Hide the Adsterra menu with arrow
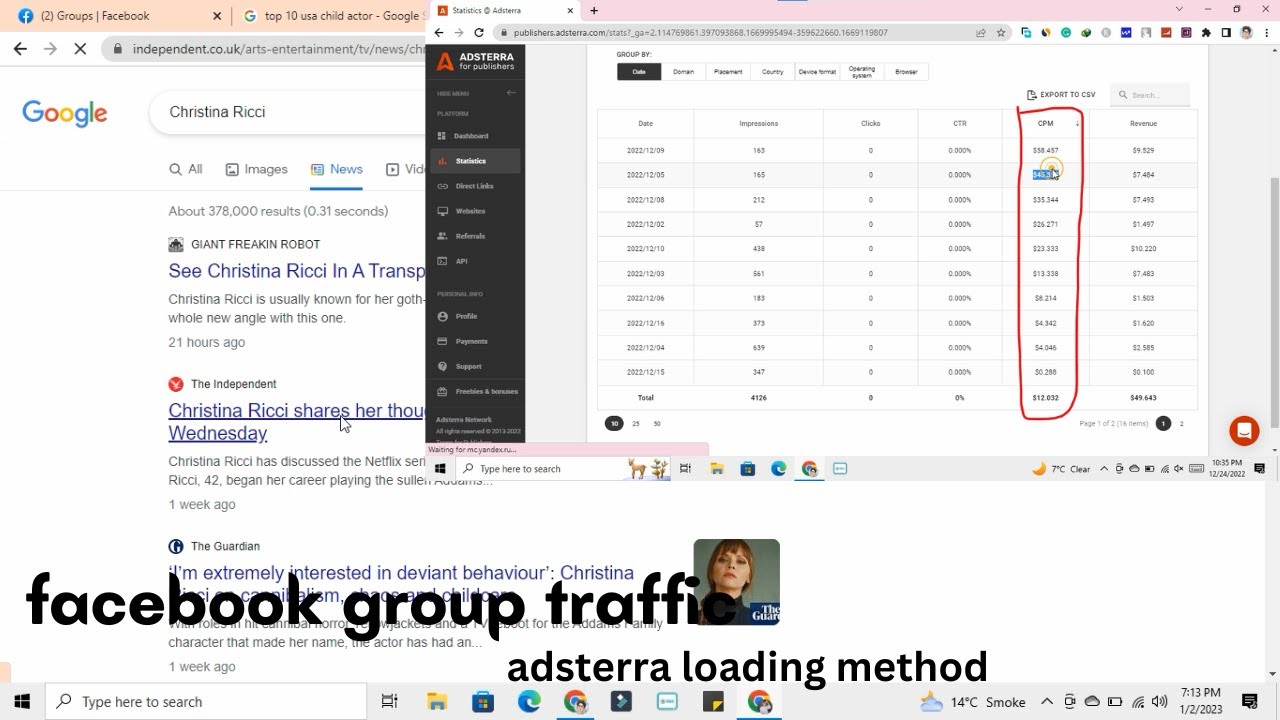The image size is (1280, 720). (x=511, y=93)
